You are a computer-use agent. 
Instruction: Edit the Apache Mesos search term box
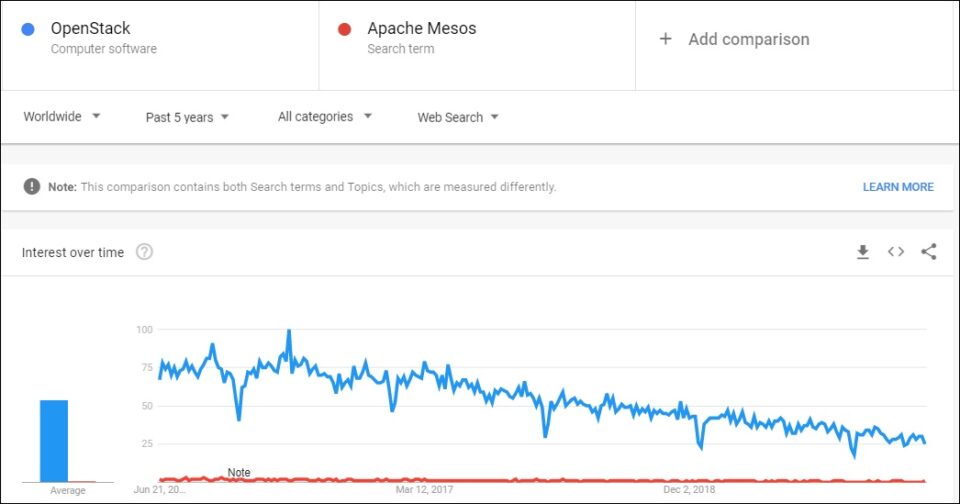click(x=477, y=45)
